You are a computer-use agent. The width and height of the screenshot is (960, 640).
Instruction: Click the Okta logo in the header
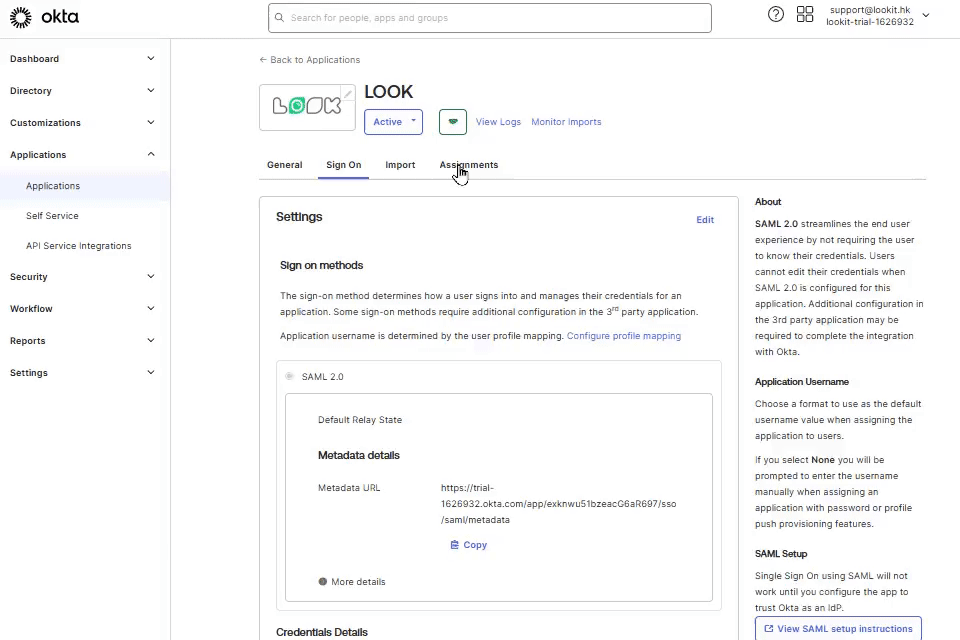click(44, 17)
